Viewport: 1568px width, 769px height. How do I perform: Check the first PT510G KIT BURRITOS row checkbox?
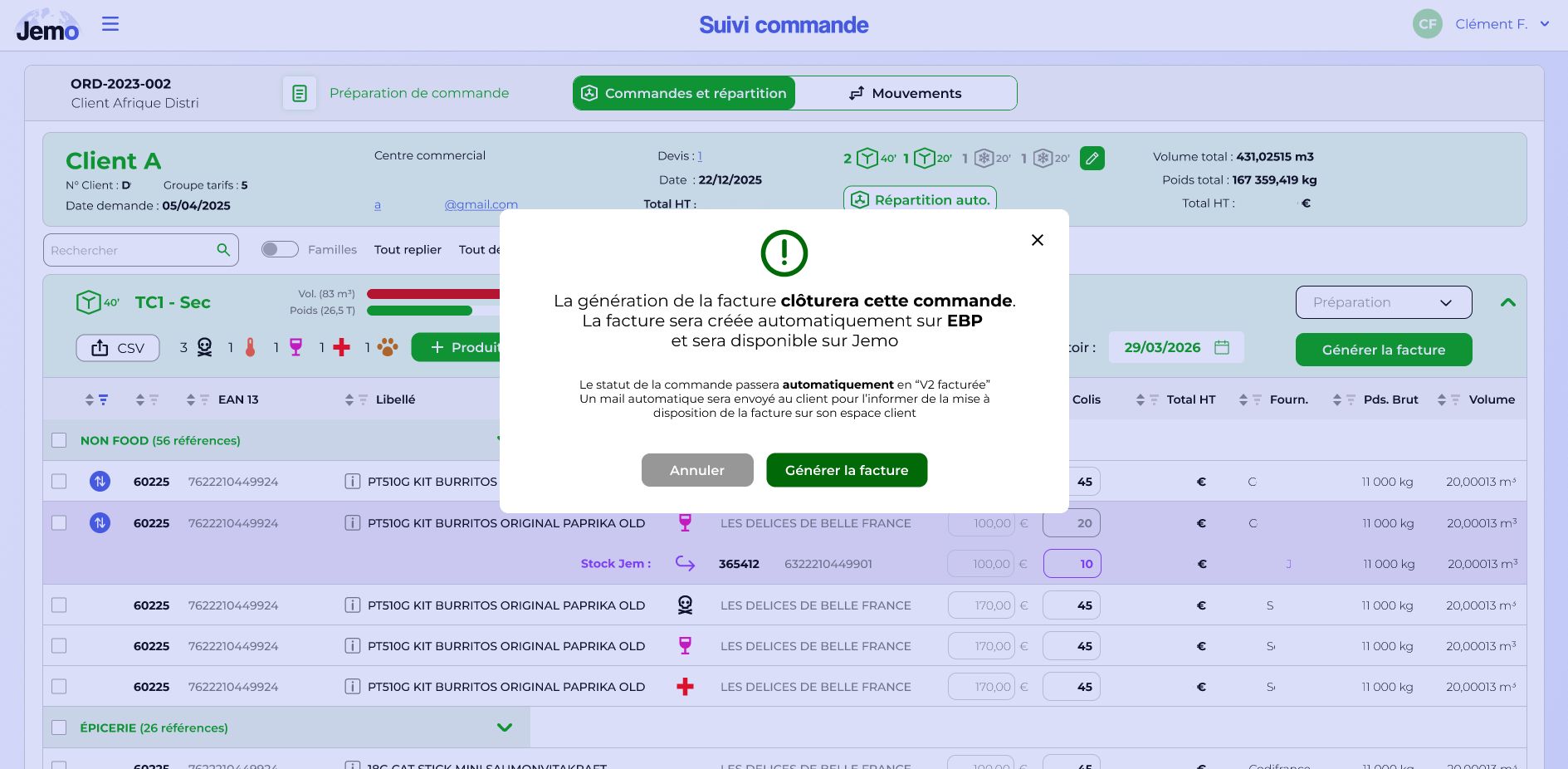[x=59, y=481]
